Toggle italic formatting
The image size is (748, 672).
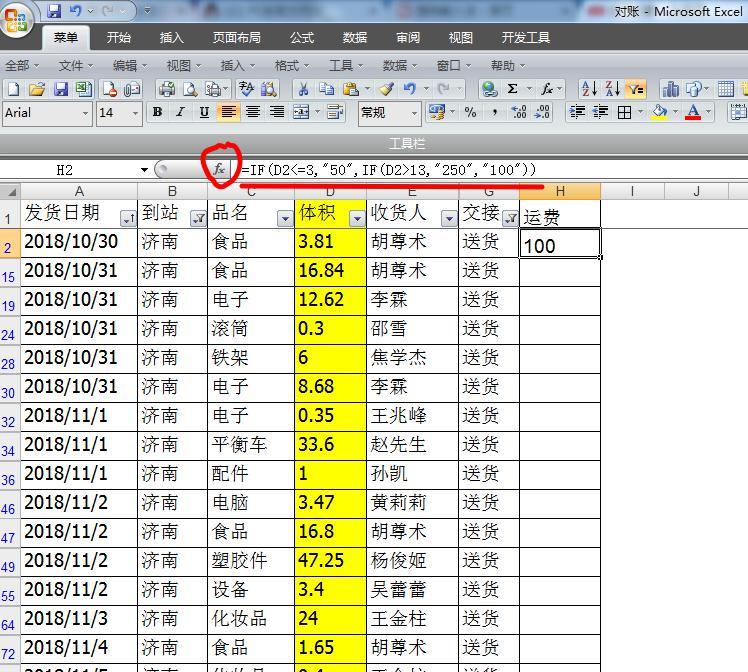click(180, 113)
